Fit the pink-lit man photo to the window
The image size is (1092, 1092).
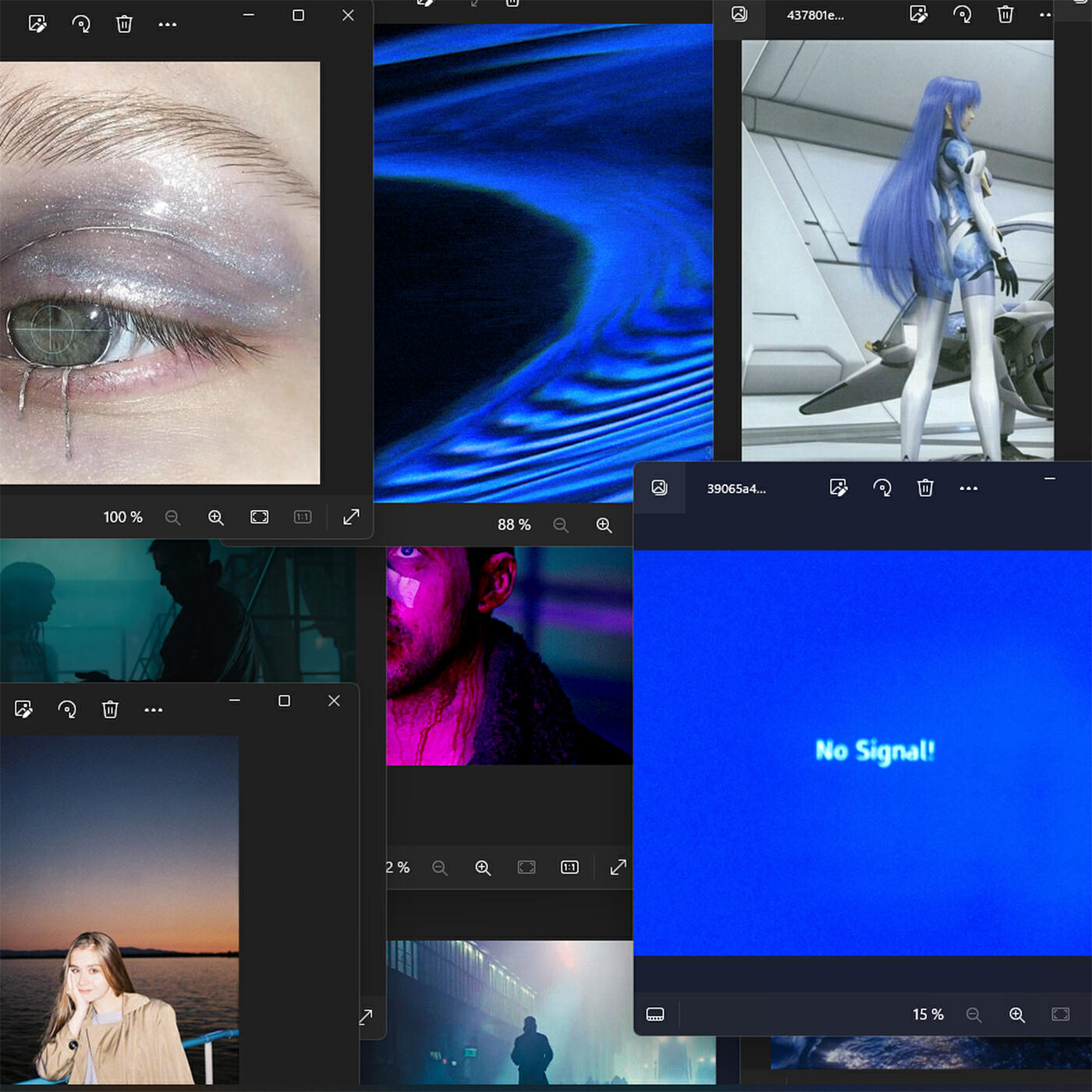click(x=526, y=867)
